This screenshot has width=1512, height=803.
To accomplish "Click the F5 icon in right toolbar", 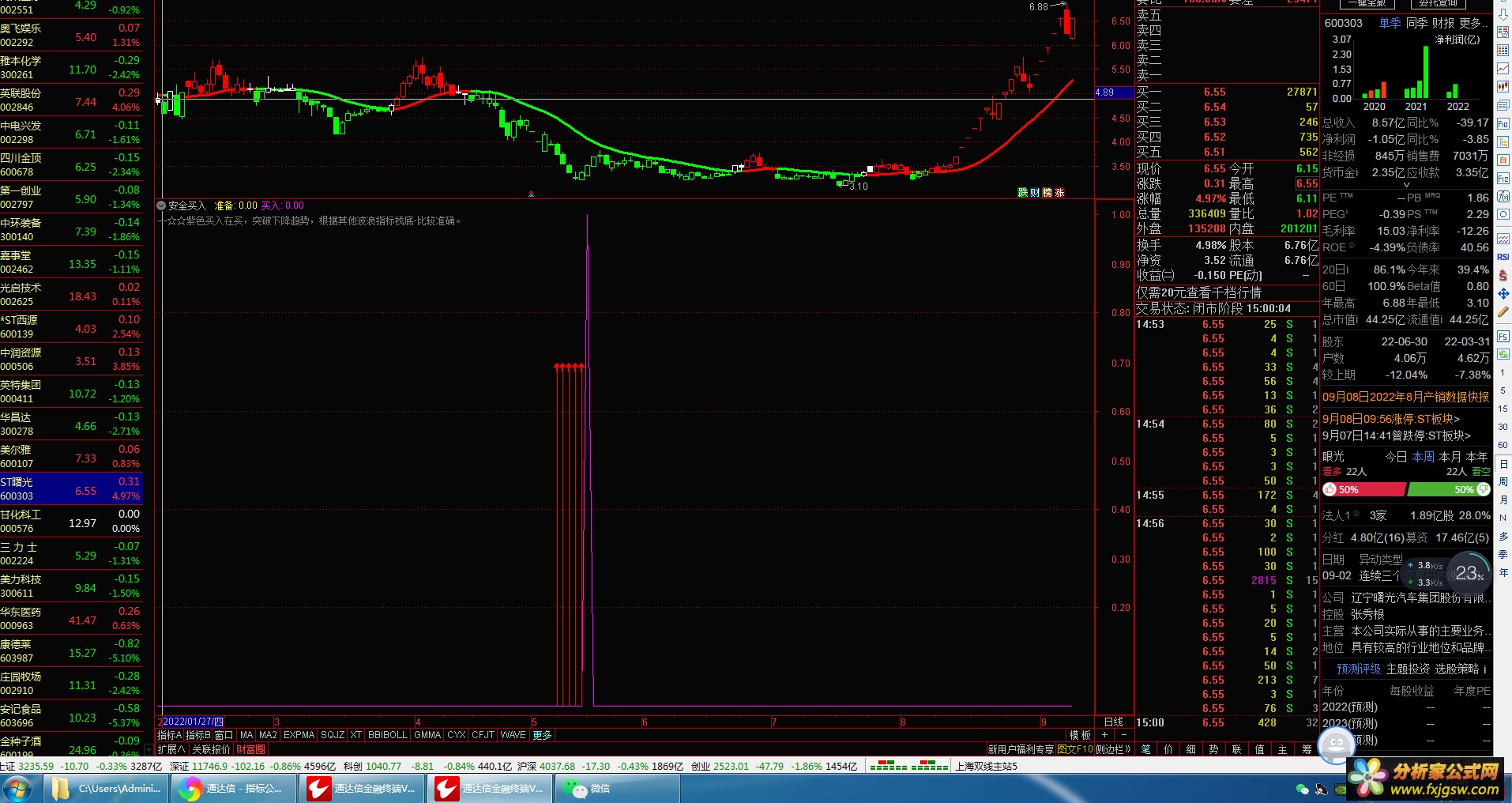I will click(1503, 337).
